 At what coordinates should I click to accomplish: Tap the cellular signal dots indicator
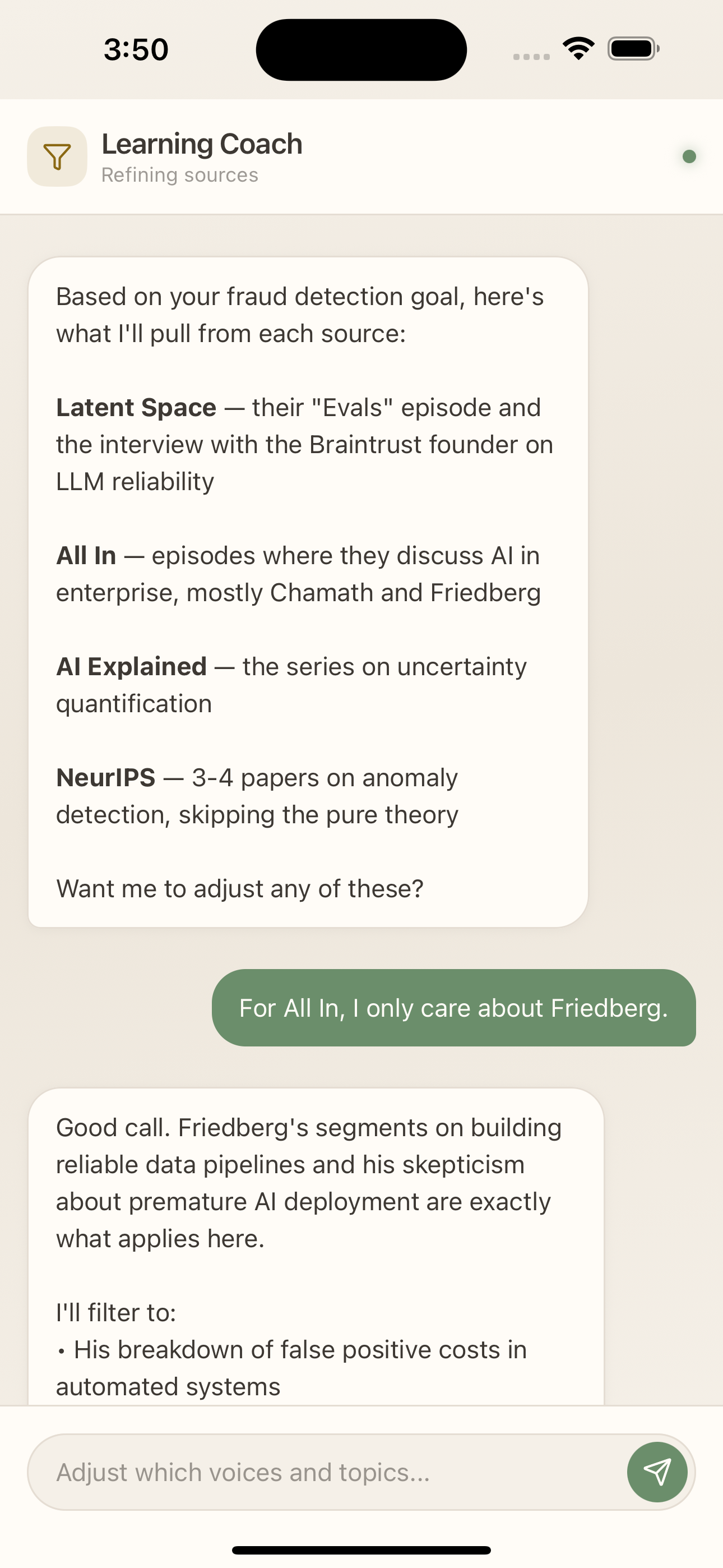tap(531, 57)
